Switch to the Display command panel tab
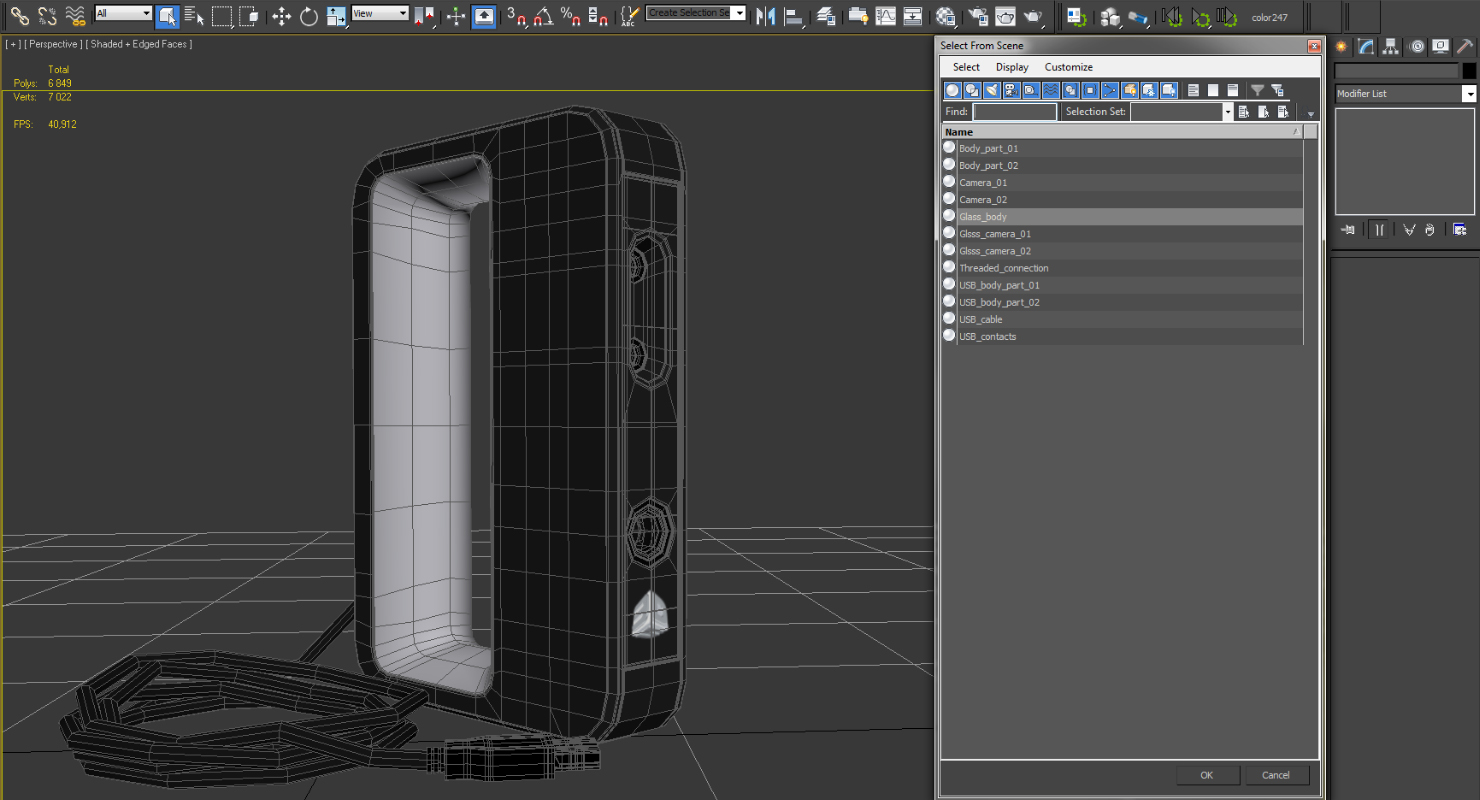This screenshot has width=1480, height=800. [1441, 46]
